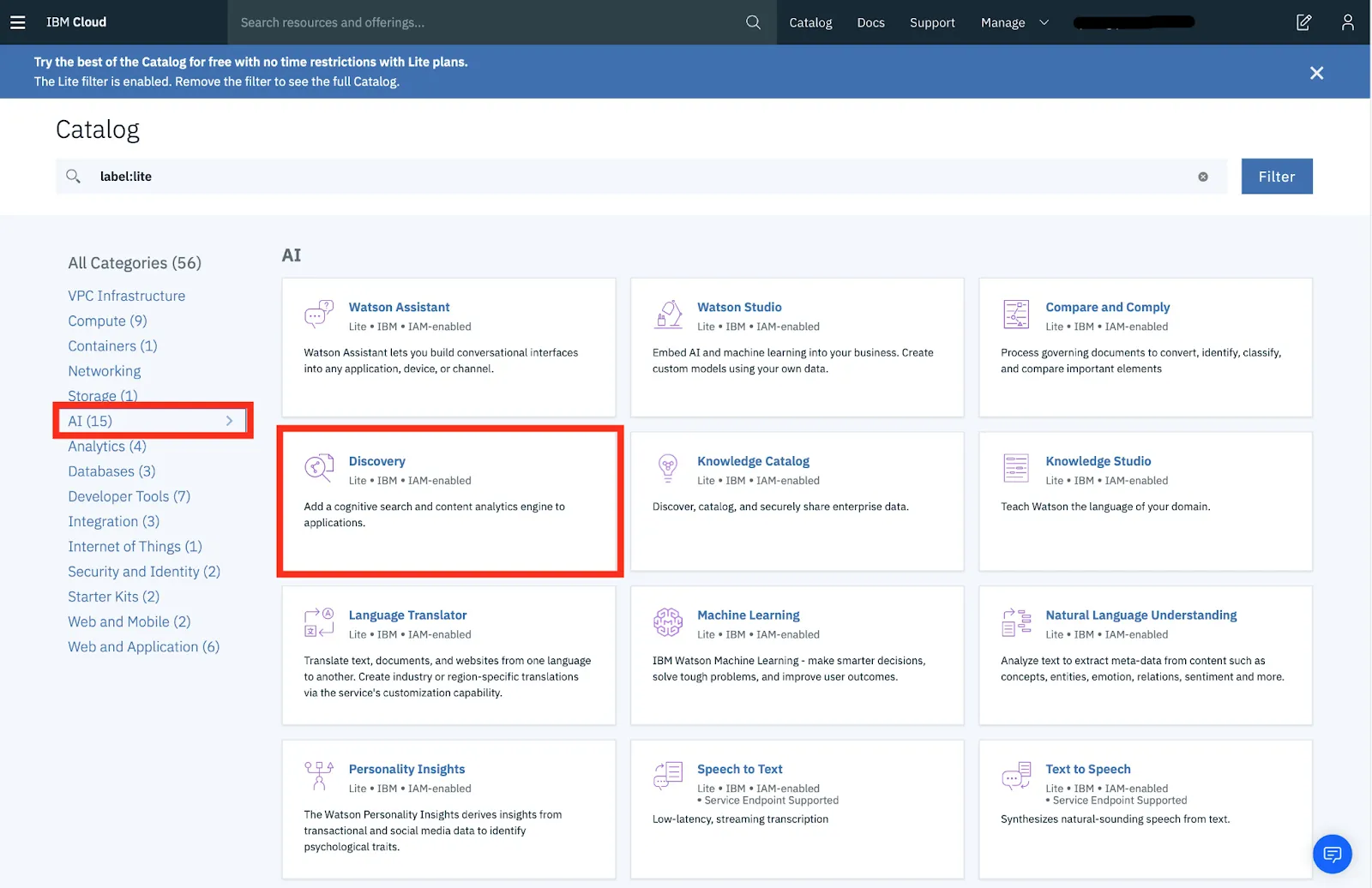Open Speech to Text service title
Screen dimensions: 1372x888
[x=739, y=770]
